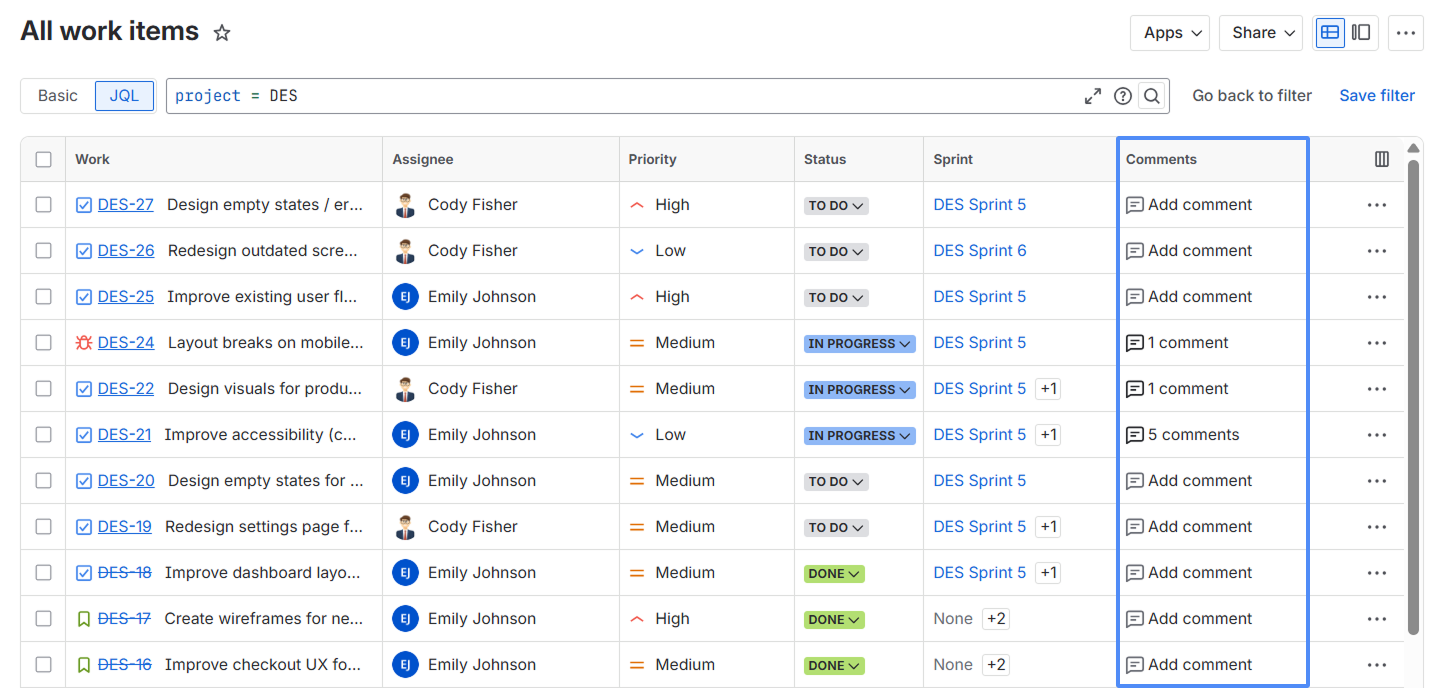Click Go back to filter
This screenshot has width=1437, height=688.
pyautogui.click(x=1252, y=96)
